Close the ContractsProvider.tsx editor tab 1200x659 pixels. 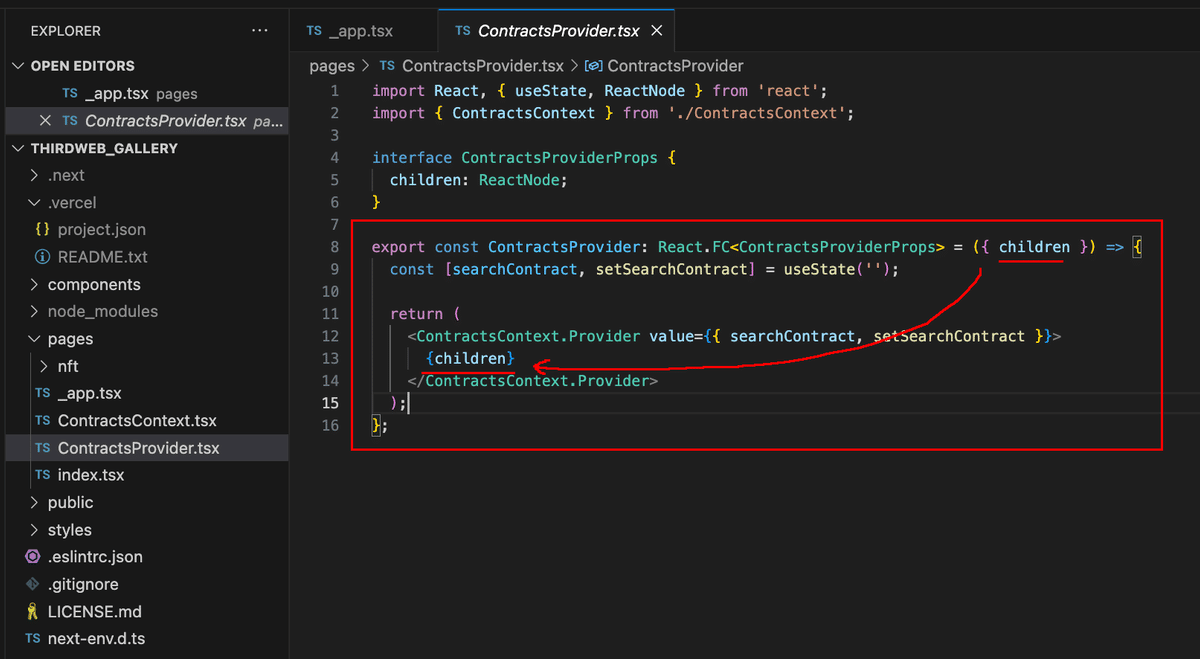[657, 31]
